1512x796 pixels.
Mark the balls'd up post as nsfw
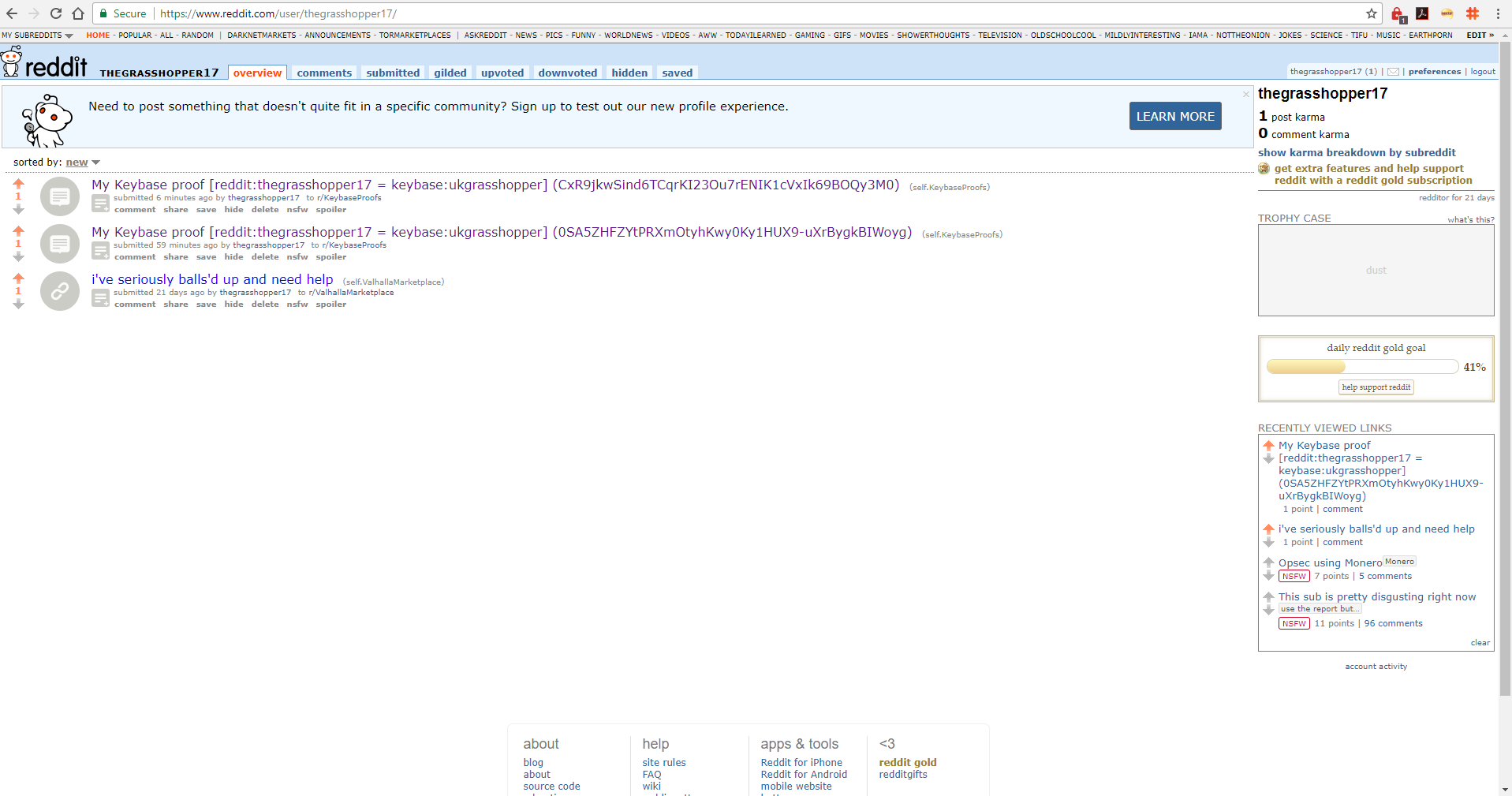coord(297,305)
